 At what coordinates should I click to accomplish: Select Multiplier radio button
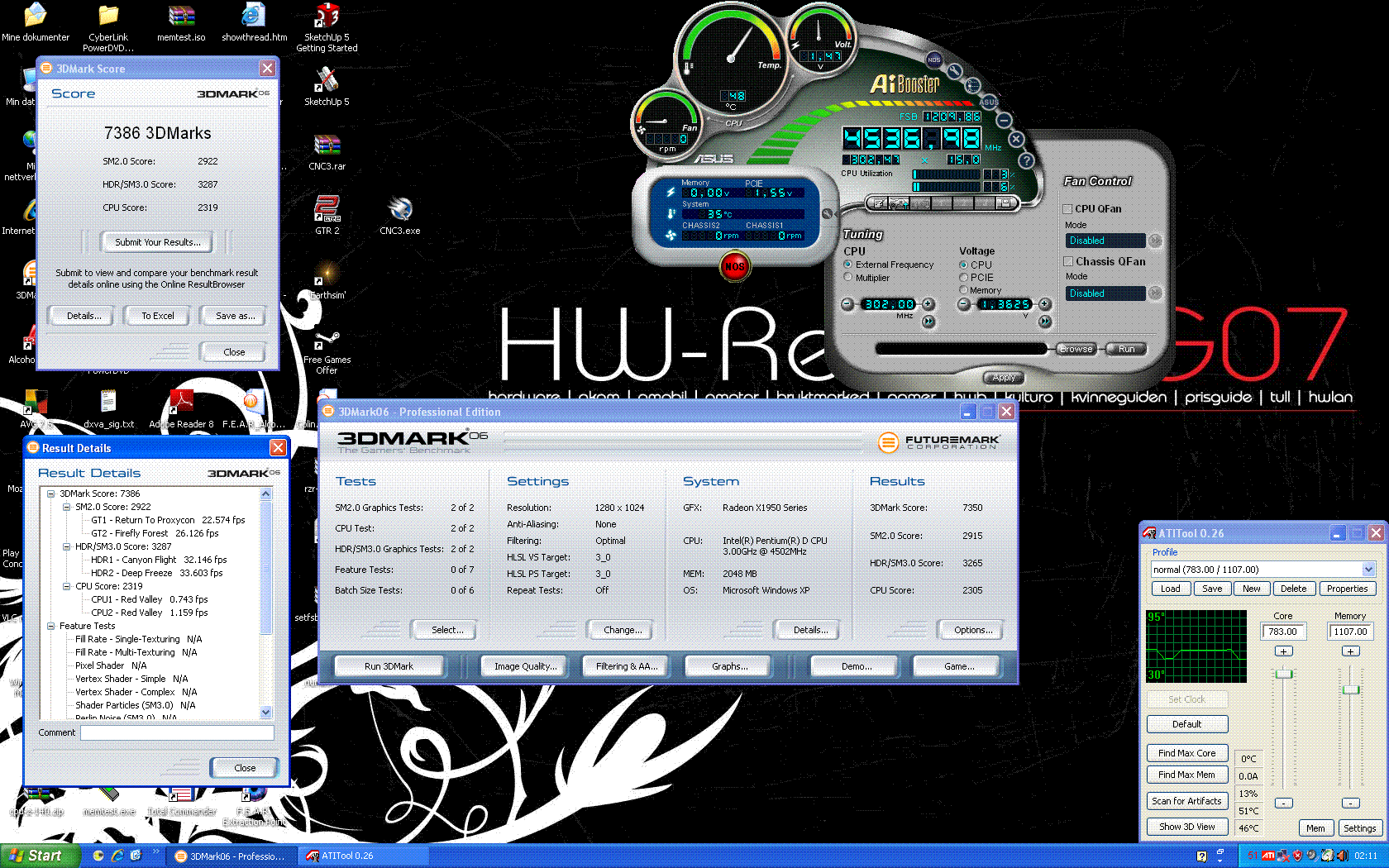tap(847, 278)
